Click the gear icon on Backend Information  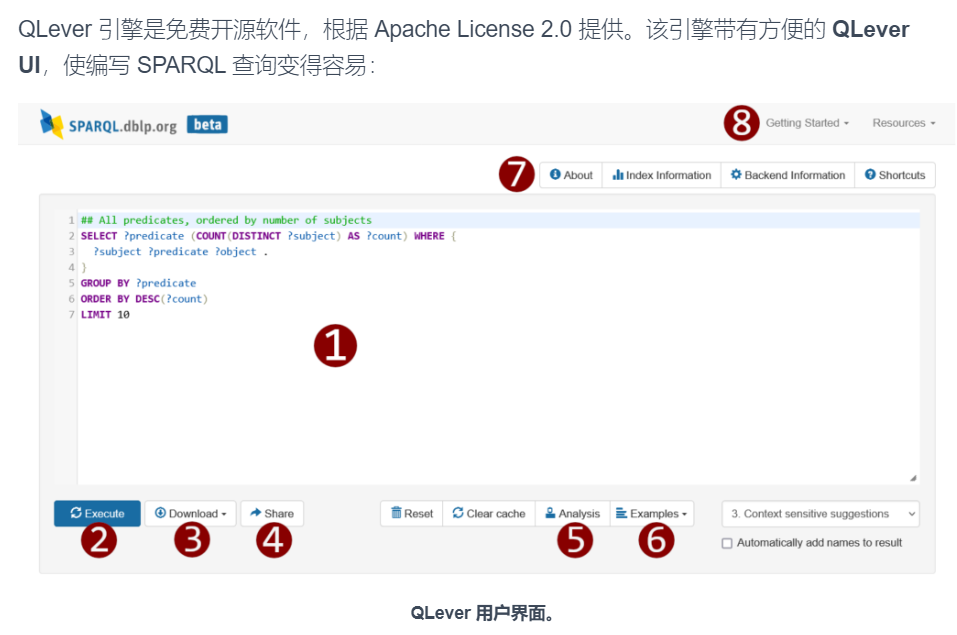tap(736, 175)
